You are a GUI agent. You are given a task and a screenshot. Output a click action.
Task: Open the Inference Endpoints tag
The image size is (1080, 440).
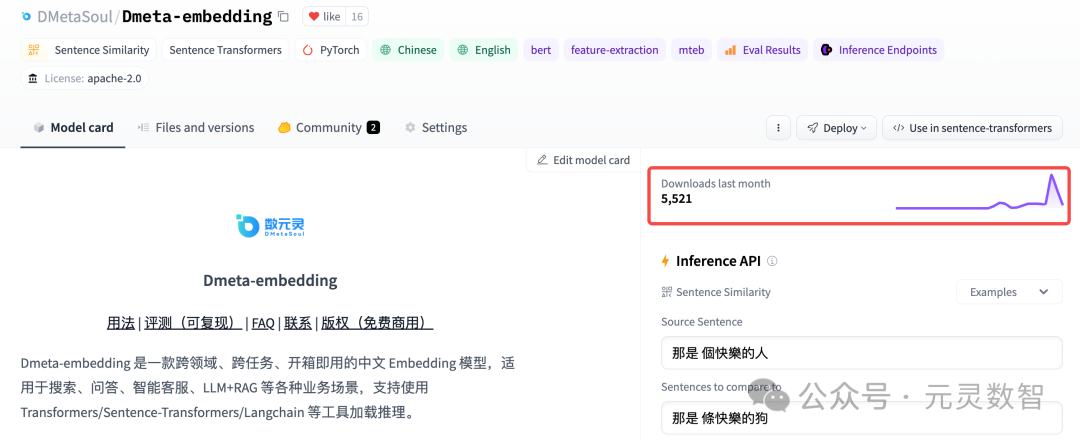click(x=879, y=50)
